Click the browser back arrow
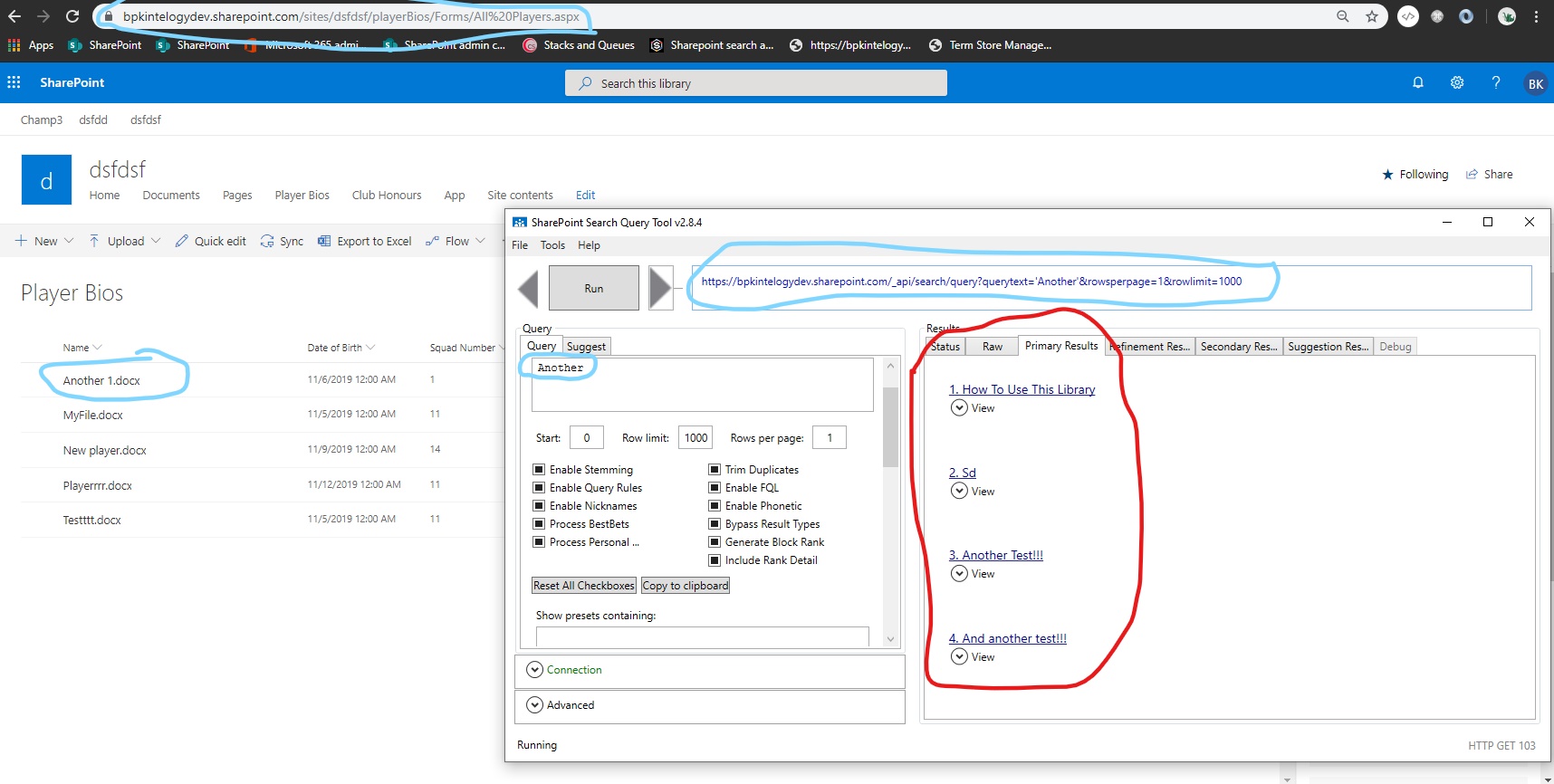This screenshot has width=1554, height=784. 14,16
